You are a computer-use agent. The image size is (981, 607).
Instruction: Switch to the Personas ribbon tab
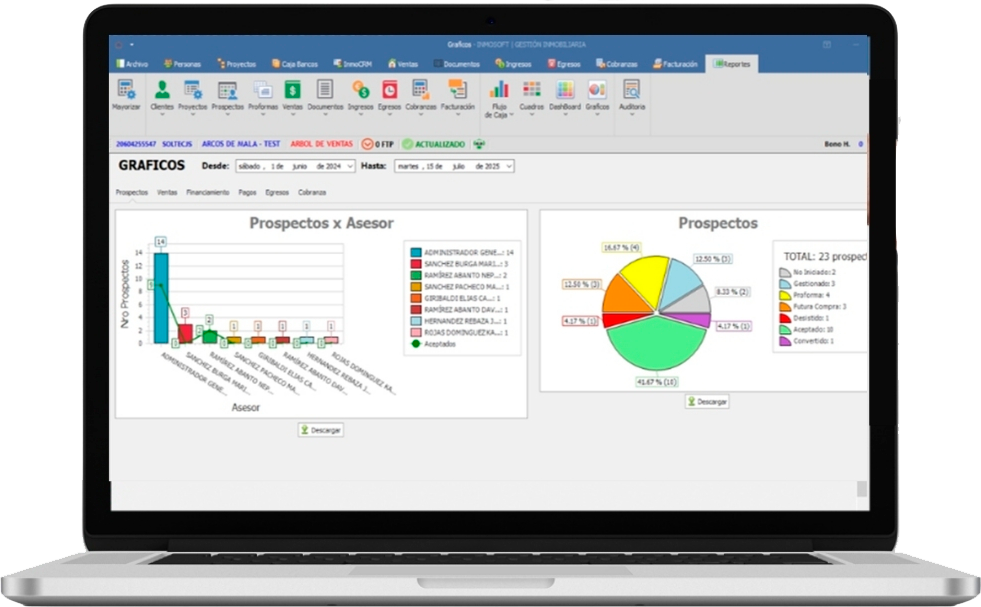182,64
